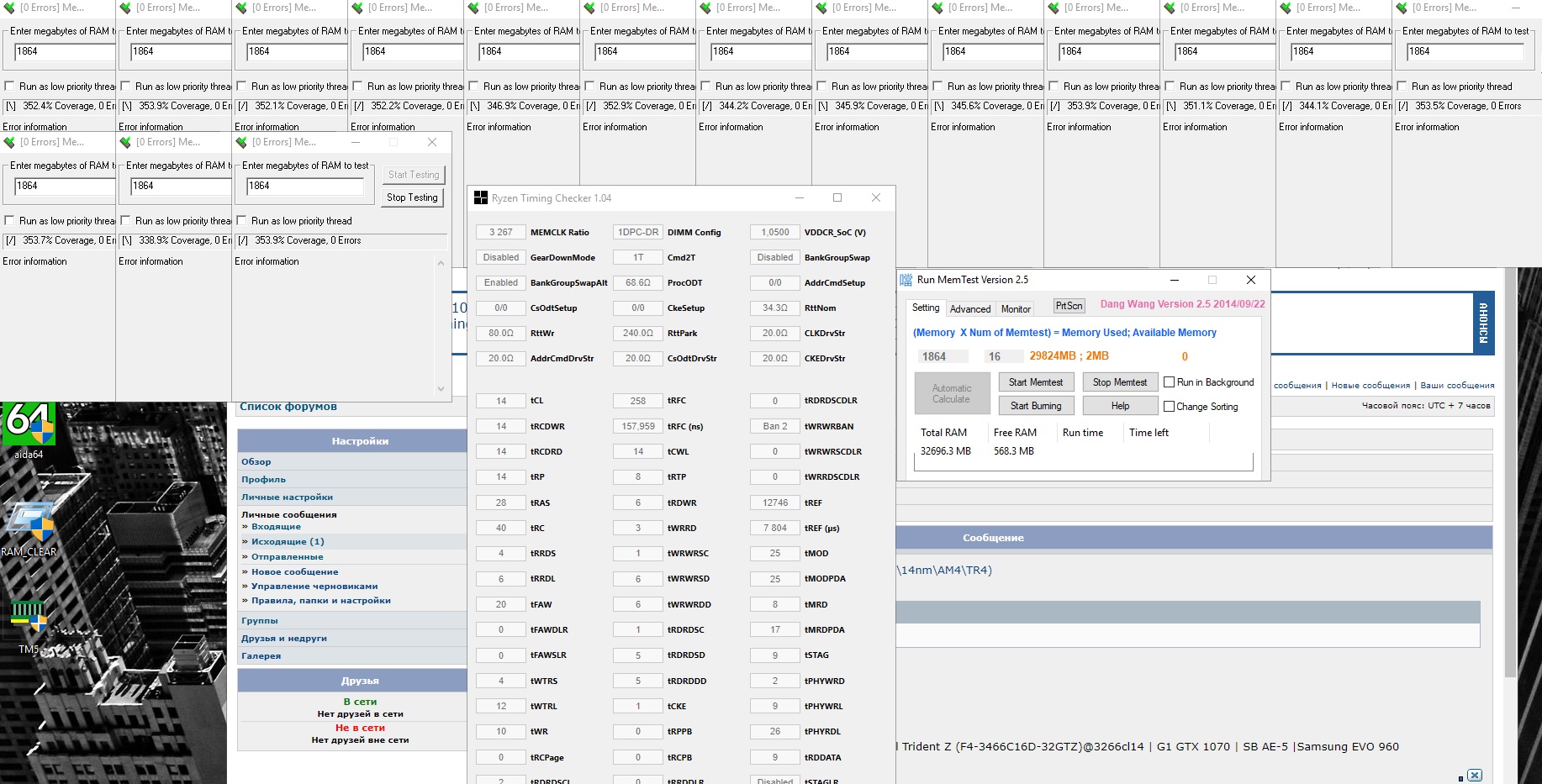Screen dimensions: 1542x784
Task: Click the Ваши сообщения link
Action: coord(1458,386)
